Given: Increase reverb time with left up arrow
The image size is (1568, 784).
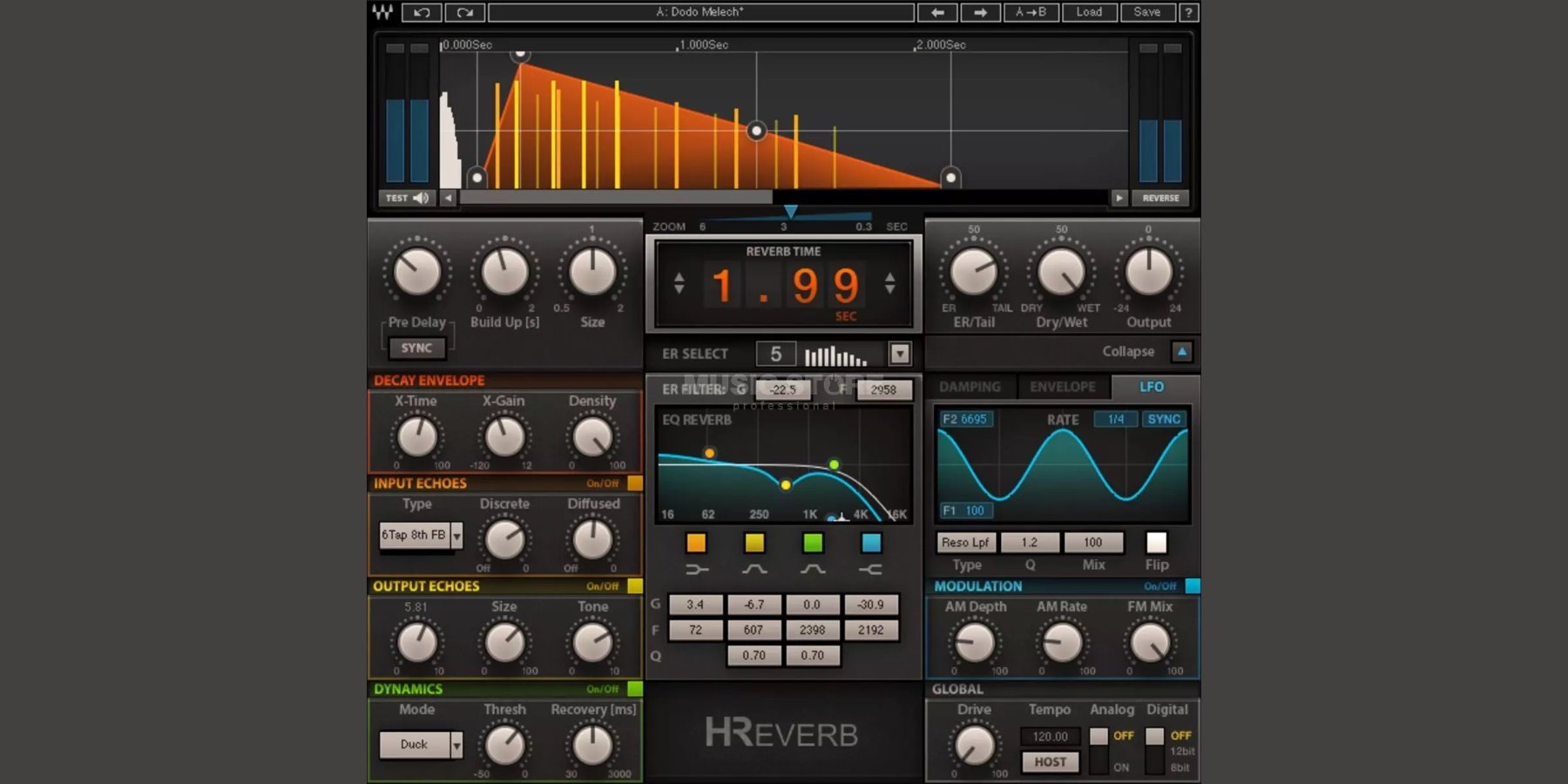Looking at the screenshot, I should coord(679,276).
